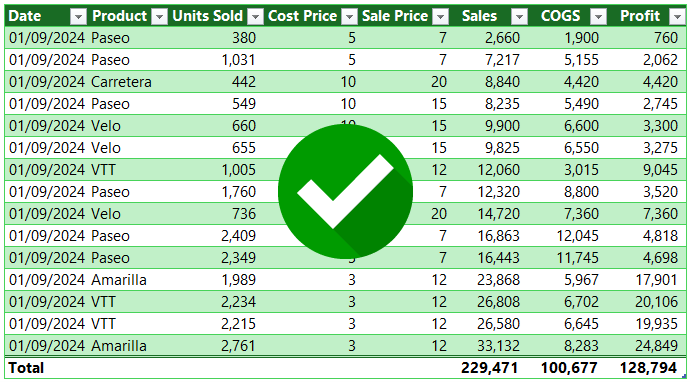Click Units Sold cell showing 736
Viewport: 690px width, 382px height.
(x=244, y=214)
